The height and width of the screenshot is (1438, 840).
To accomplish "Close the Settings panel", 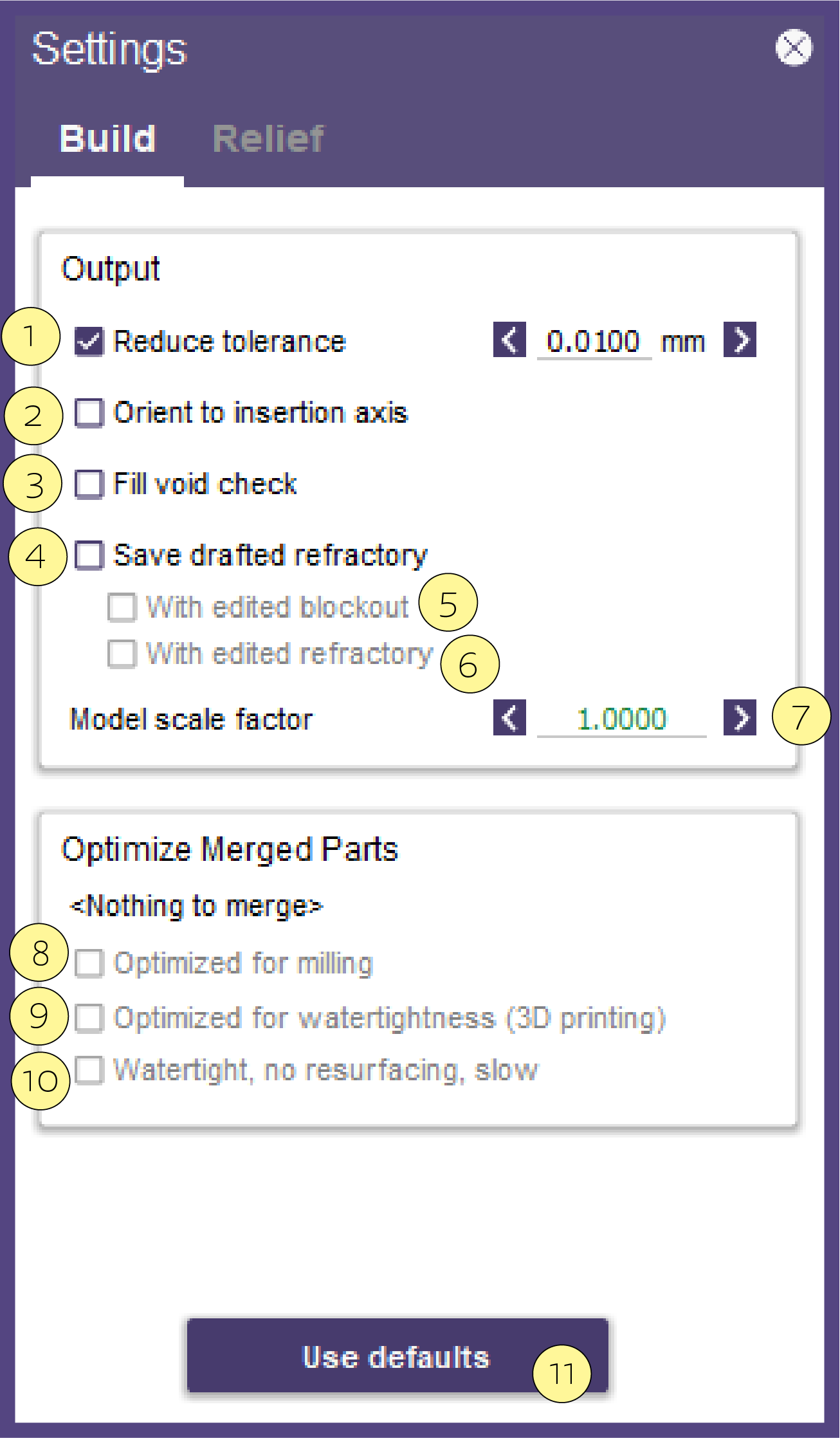I will click(x=794, y=48).
